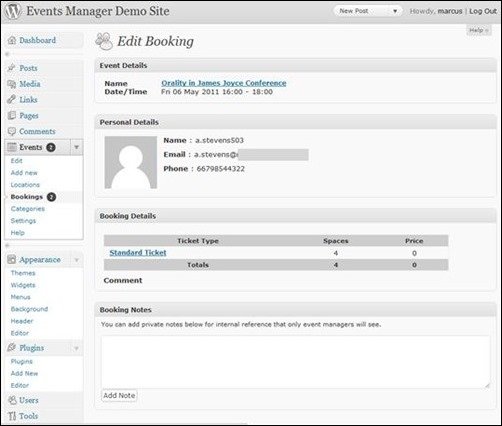The image size is (502, 426).
Task: Click inside the booking notes text area
Action: coord(296,362)
